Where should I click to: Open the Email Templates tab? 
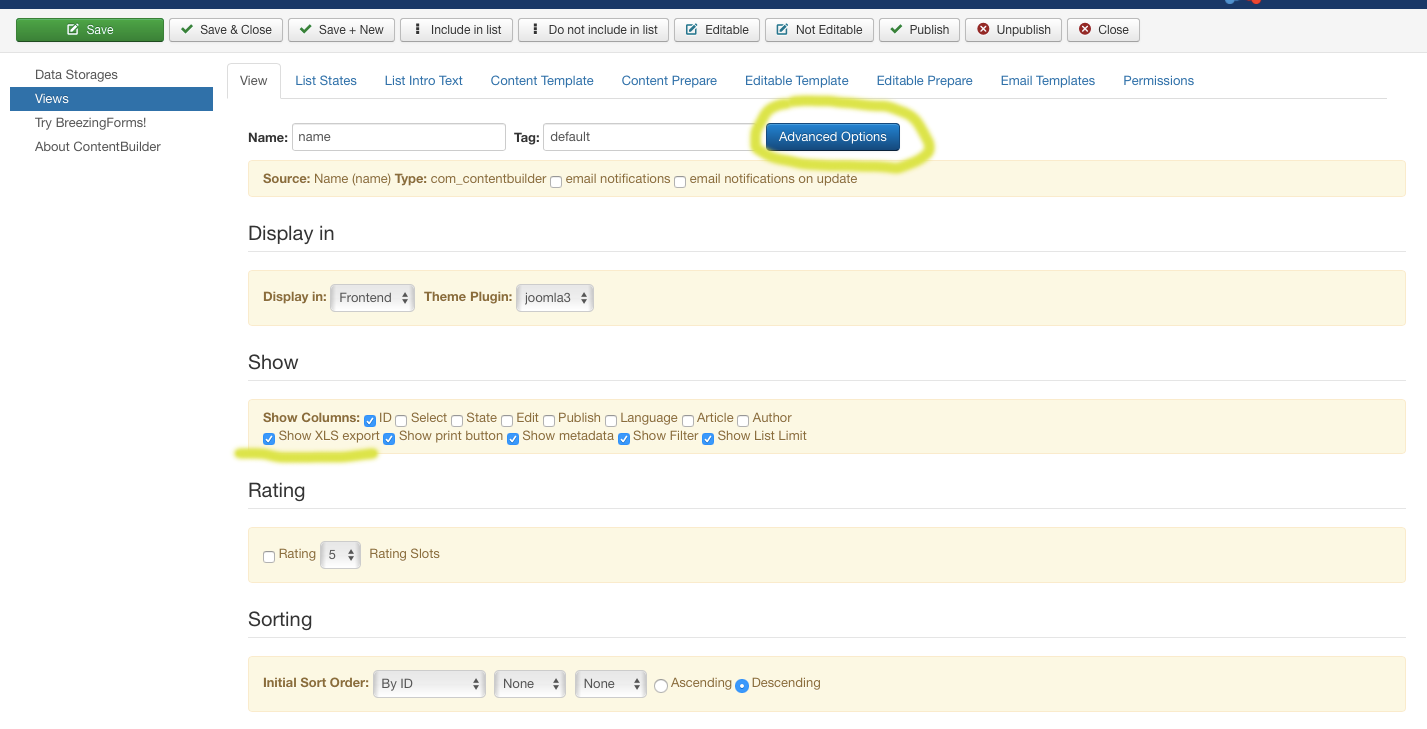coord(1048,81)
